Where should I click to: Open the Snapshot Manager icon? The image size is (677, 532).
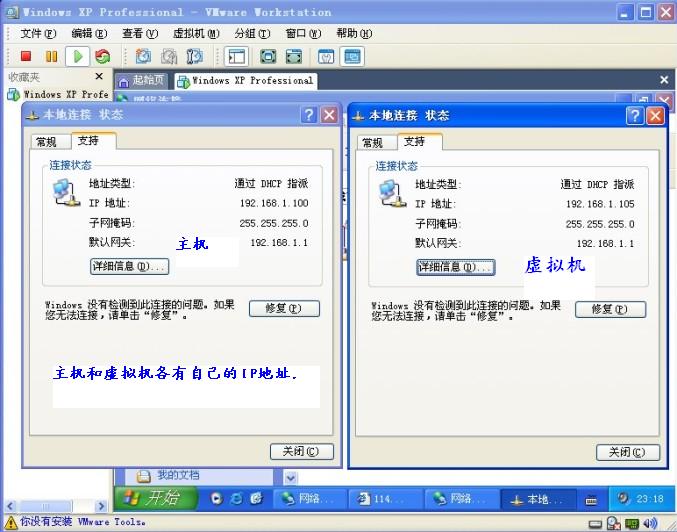[x=194, y=57]
